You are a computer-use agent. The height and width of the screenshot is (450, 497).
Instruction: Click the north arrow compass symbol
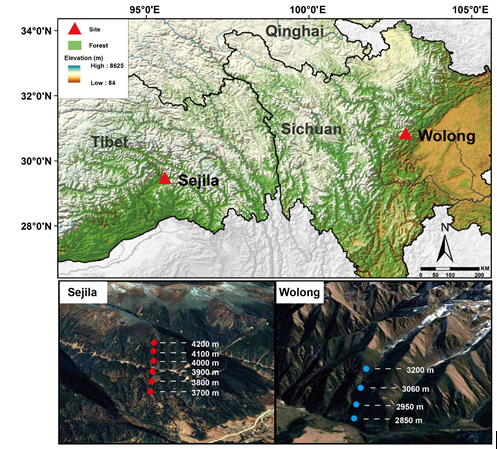[x=445, y=243]
